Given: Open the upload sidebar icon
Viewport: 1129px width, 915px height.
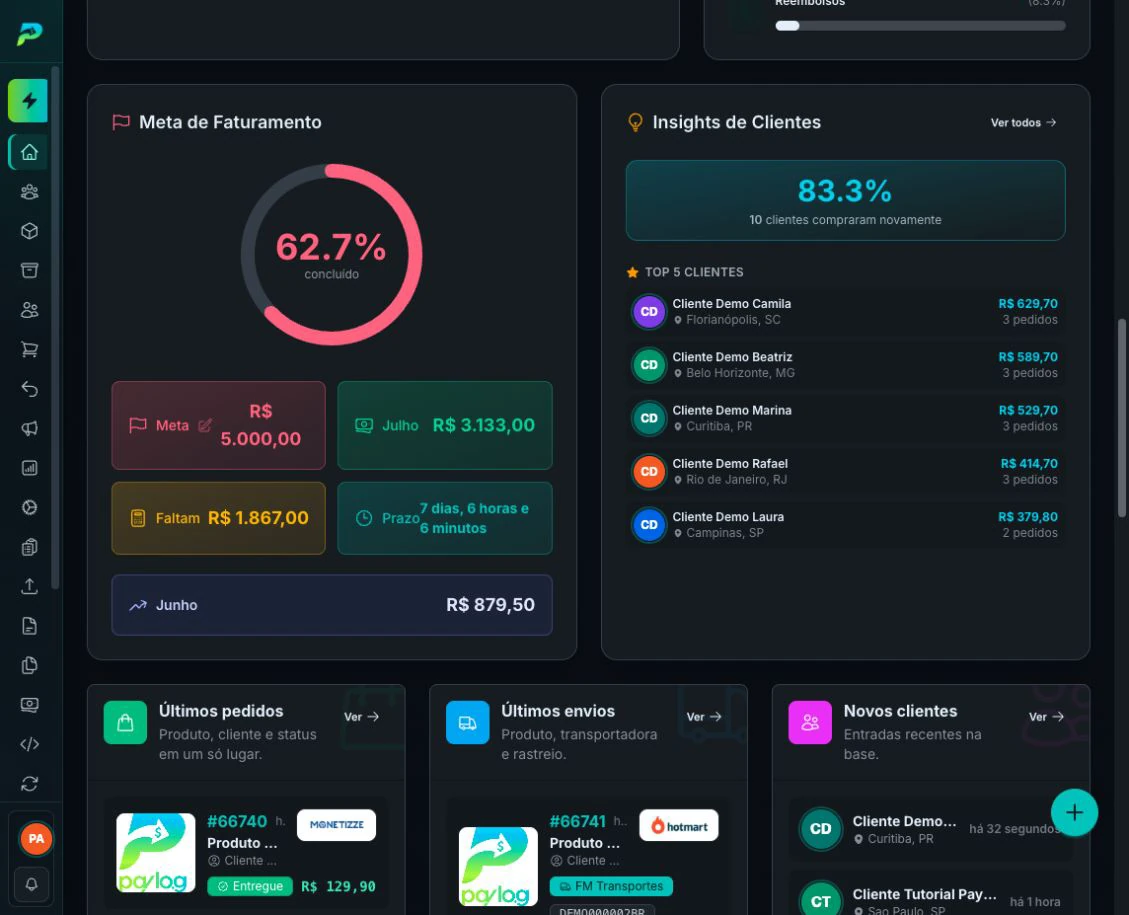Looking at the screenshot, I should [30, 586].
